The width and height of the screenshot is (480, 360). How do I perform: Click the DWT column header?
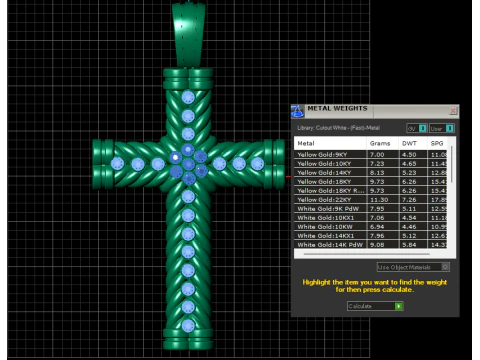click(x=413, y=143)
